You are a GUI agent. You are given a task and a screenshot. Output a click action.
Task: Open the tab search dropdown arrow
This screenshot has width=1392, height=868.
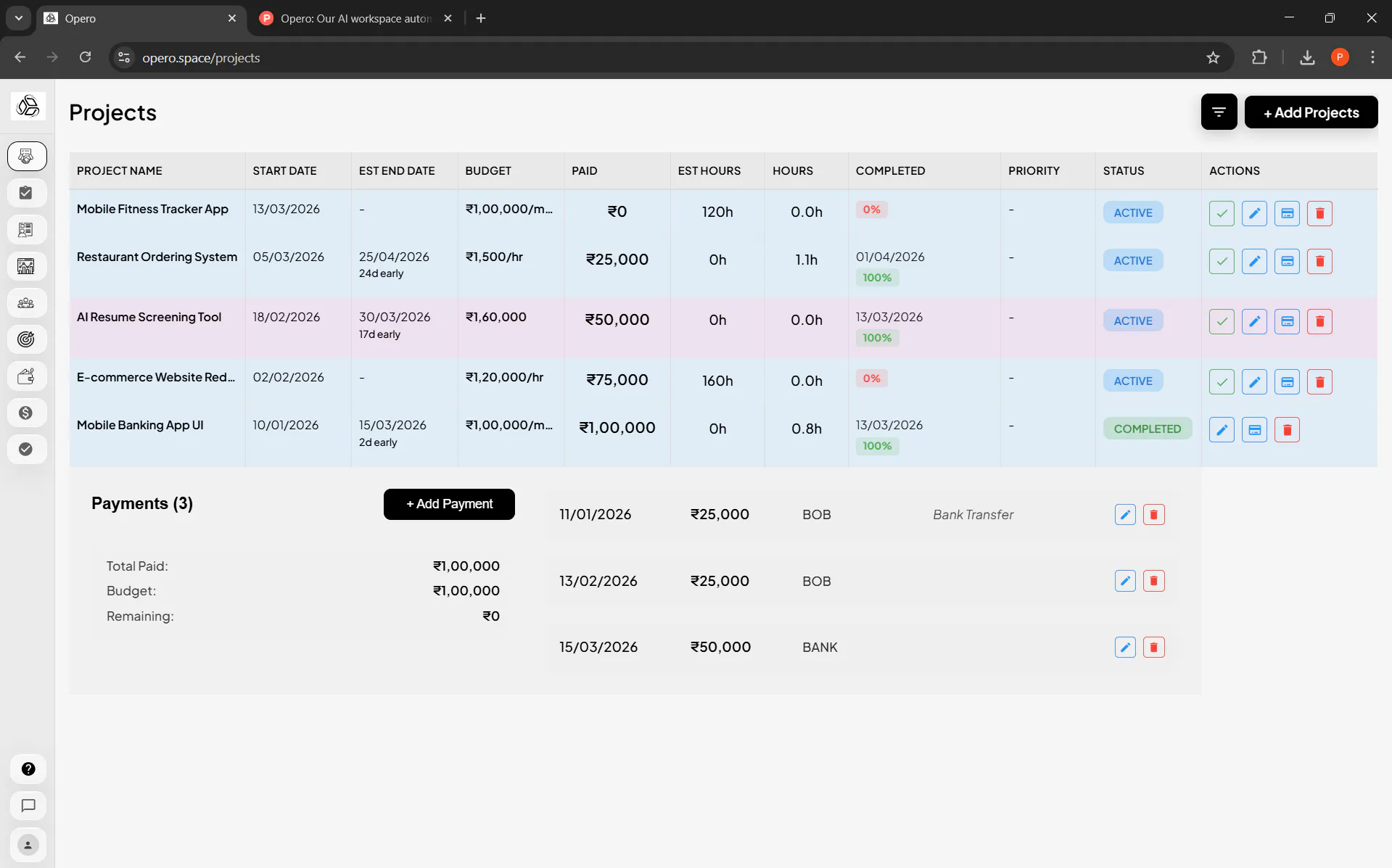[19, 18]
